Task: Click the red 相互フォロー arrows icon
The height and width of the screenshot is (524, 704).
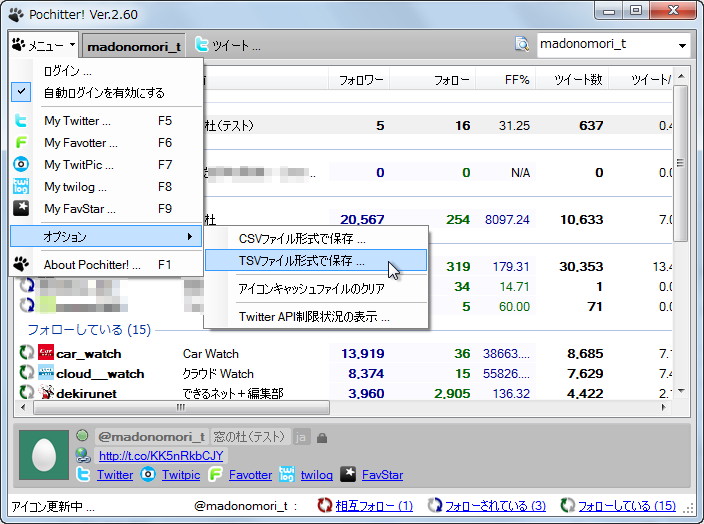Action: click(324, 506)
